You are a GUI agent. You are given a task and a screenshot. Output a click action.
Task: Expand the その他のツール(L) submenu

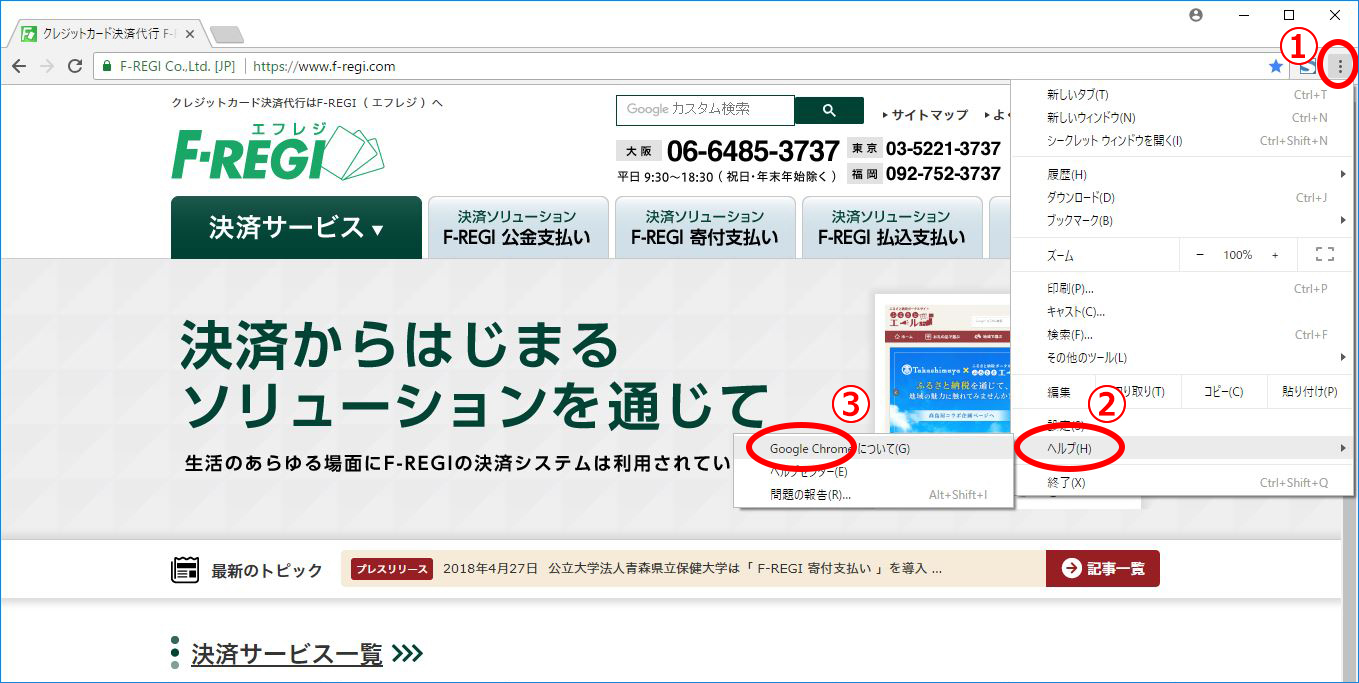coord(1182,357)
